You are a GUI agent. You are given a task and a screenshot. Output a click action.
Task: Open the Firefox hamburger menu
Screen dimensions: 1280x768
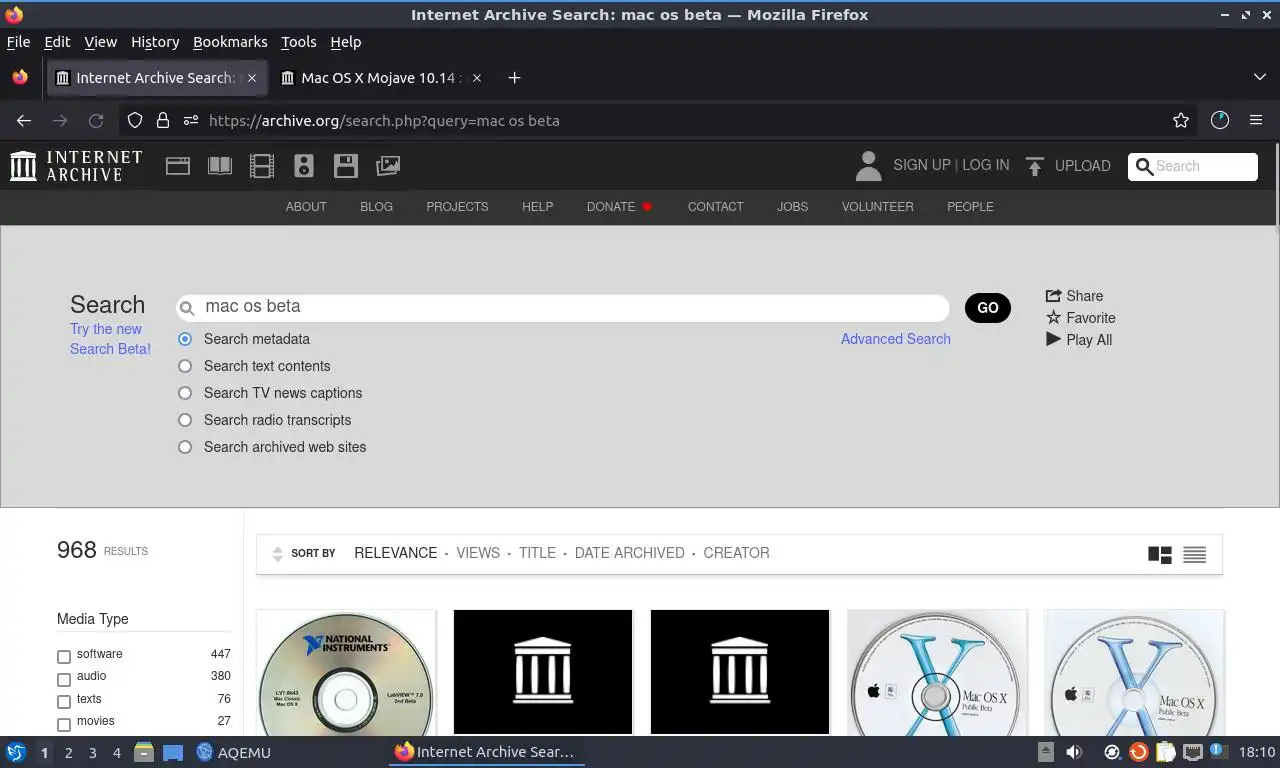[1256, 120]
